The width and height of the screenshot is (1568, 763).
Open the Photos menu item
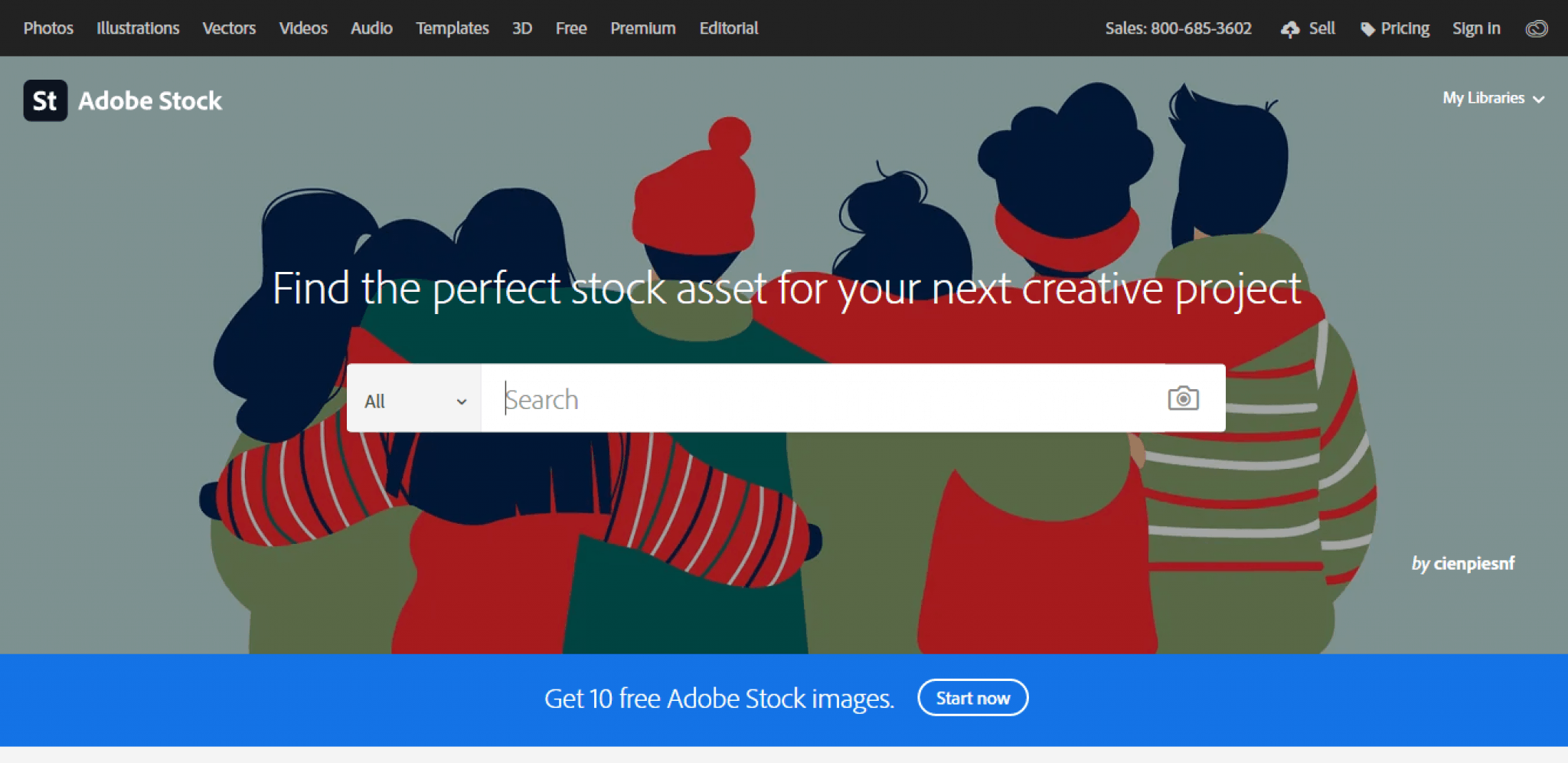coord(48,28)
